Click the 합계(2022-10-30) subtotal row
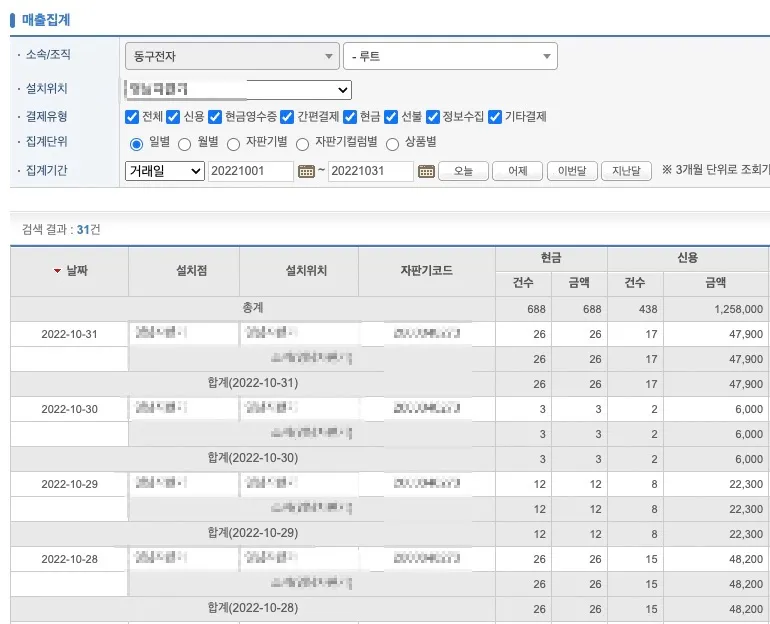The image size is (770, 624). [x=253, y=458]
